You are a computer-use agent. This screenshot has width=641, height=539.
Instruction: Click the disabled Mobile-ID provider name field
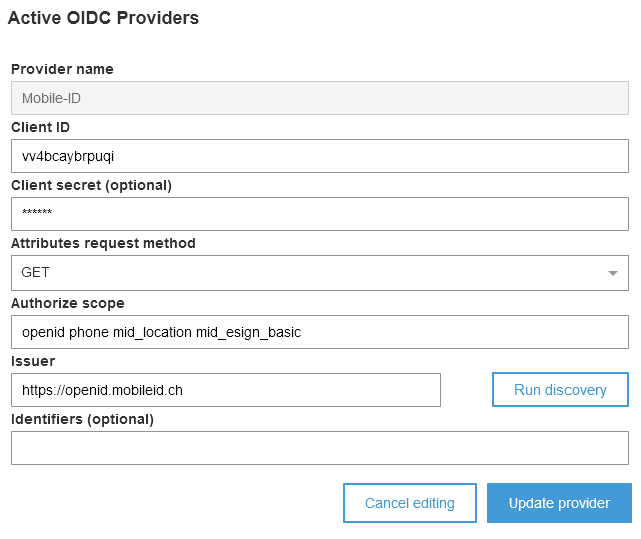click(x=319, y=98)
